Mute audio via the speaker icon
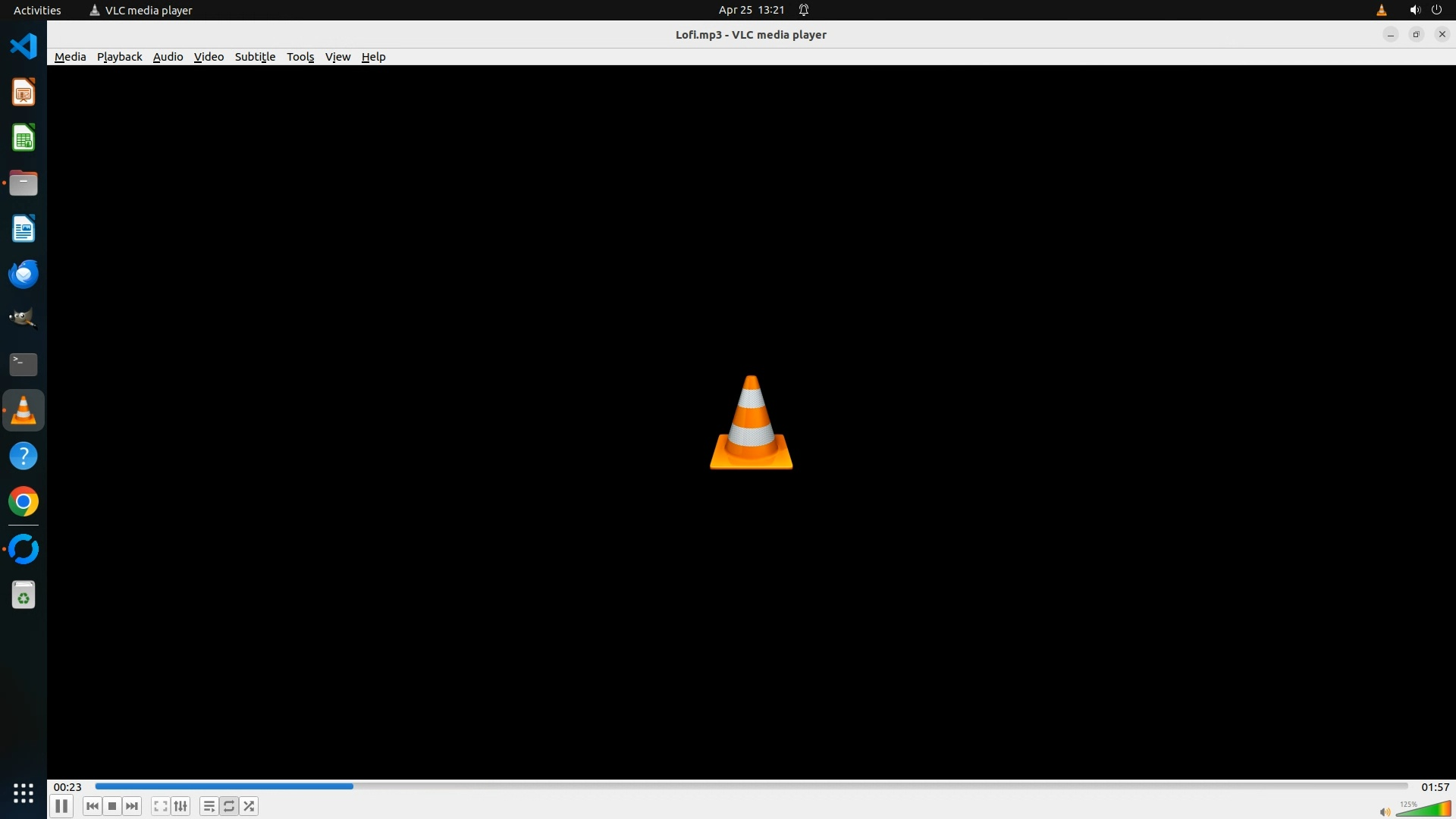 pyautogui.click(x=1385, y=812)
